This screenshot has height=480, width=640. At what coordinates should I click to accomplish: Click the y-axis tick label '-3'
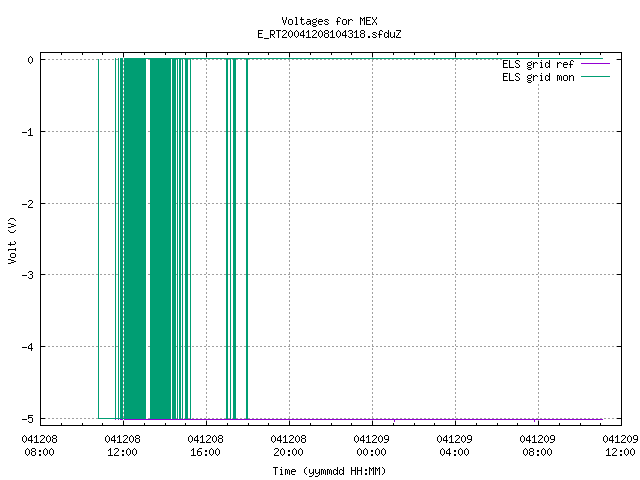[28, 275]
